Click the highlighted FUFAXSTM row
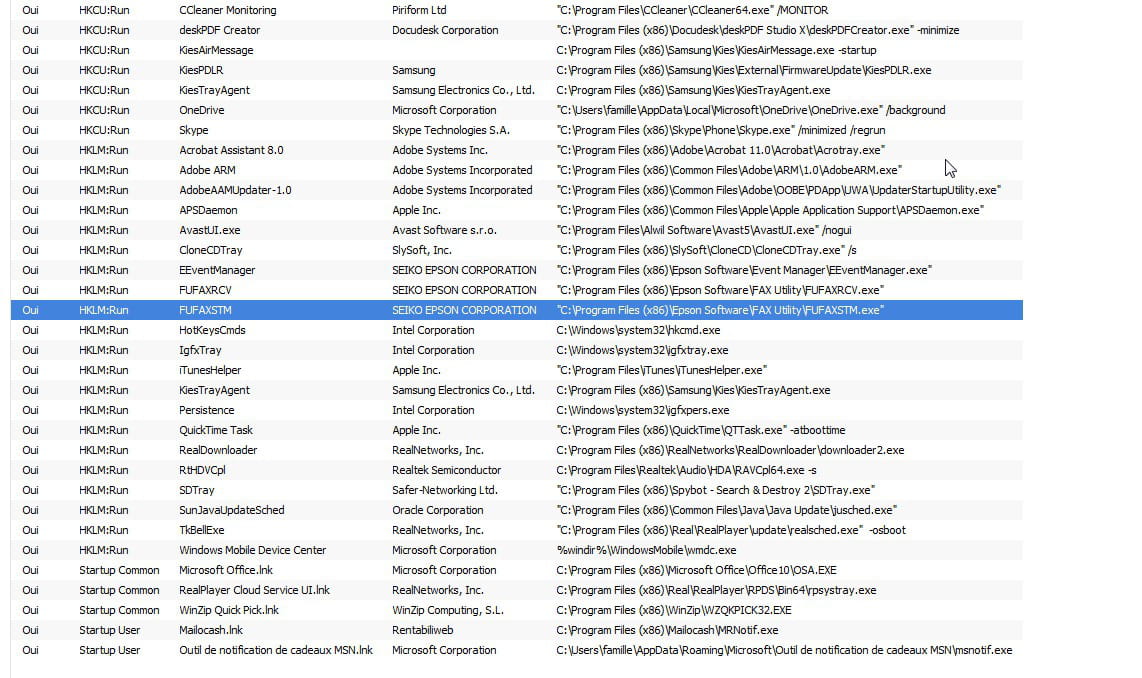This screenshot has width=1142, height=678. (x=205, y=310)
